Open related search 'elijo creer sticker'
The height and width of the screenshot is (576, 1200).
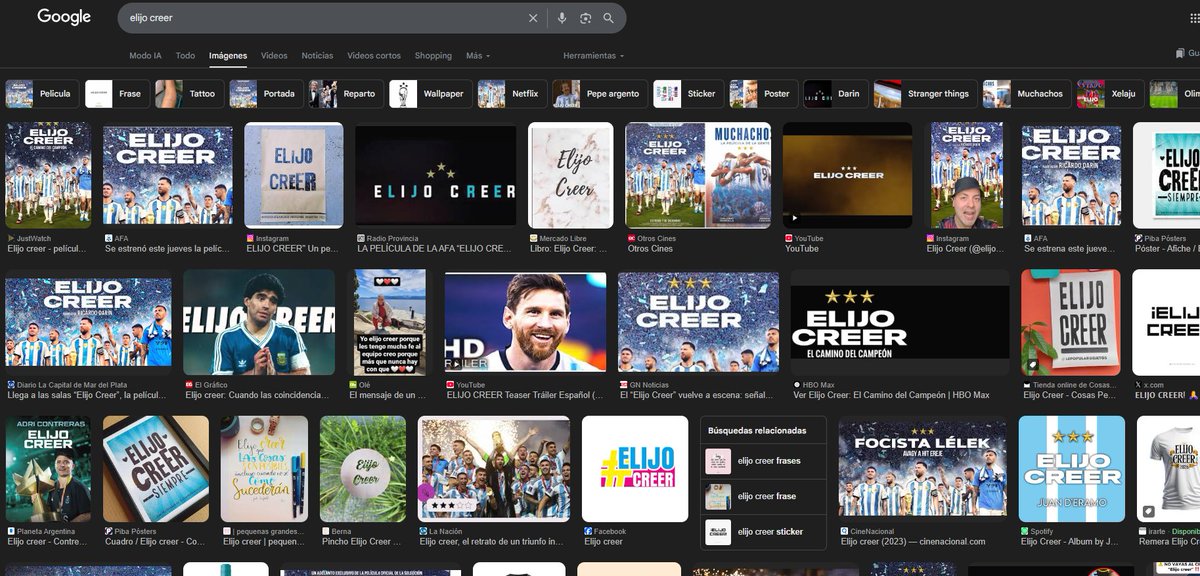pyautogui.click(x=764, y=532)
